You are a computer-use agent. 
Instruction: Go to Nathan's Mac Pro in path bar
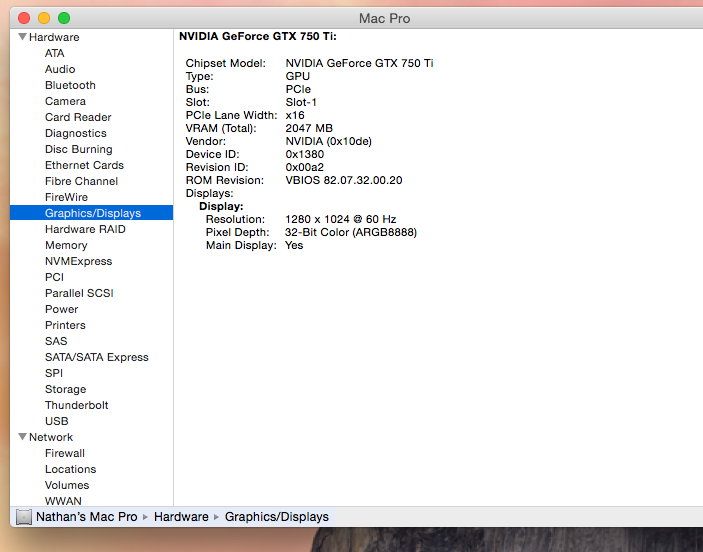tap(87, 517)
